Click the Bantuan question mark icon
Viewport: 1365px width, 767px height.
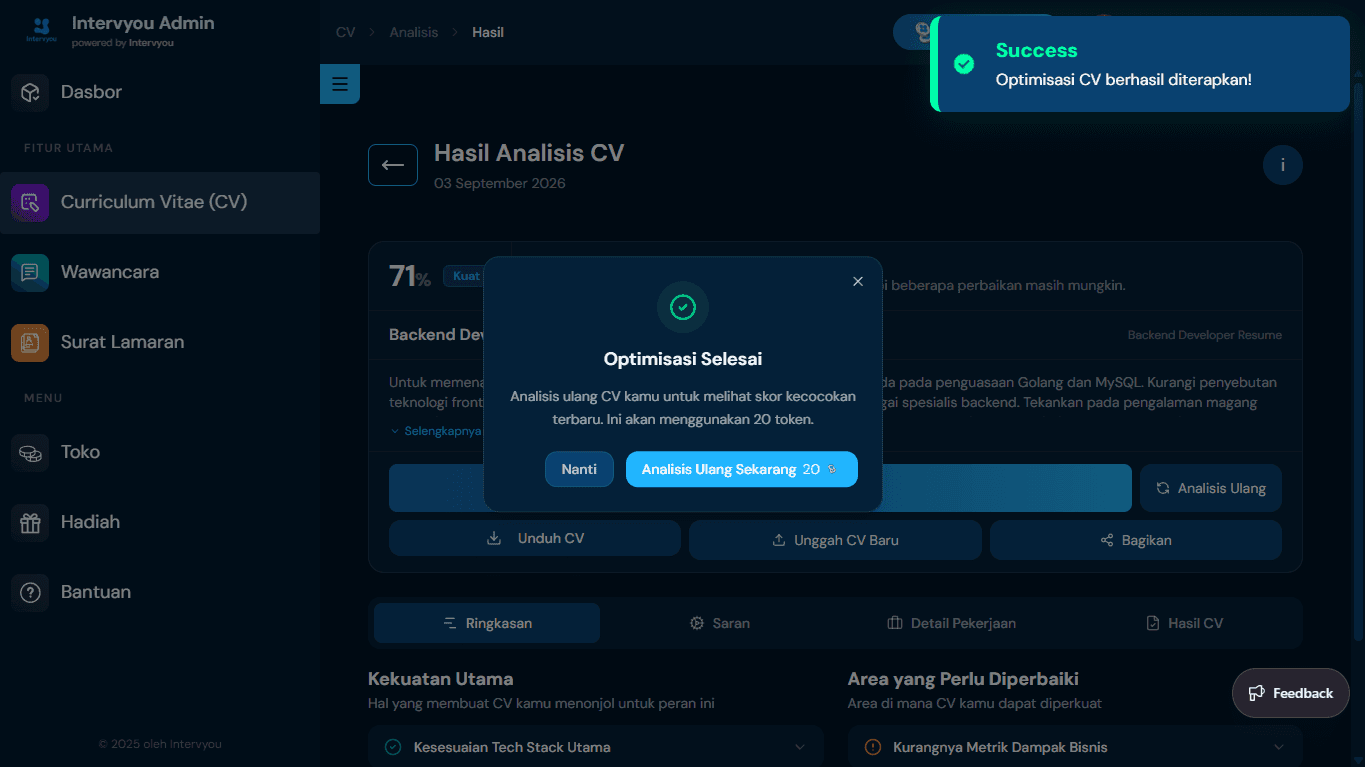click(x=30, y=592)
